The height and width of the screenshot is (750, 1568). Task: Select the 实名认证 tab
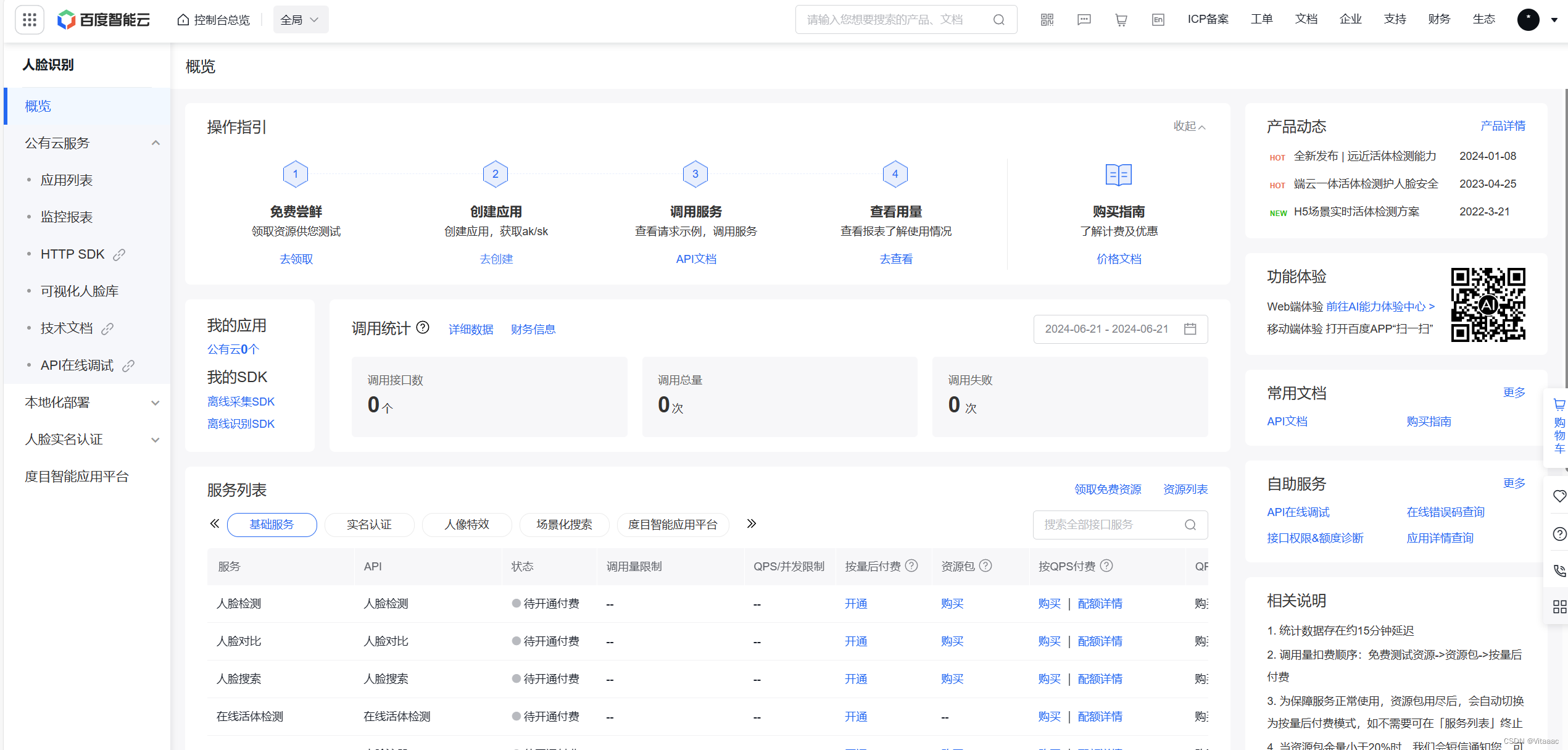coord(369,525)
